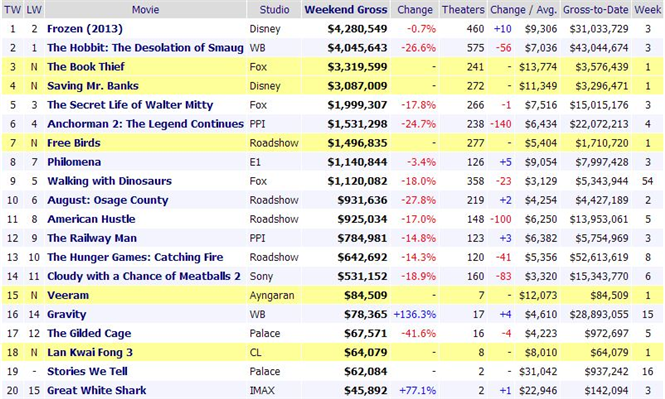This screenshot has width=665, height=399.
Task: Open Anchorman 2: The Legend Continues
Action: pyautogui.click(x=145, y=124)
